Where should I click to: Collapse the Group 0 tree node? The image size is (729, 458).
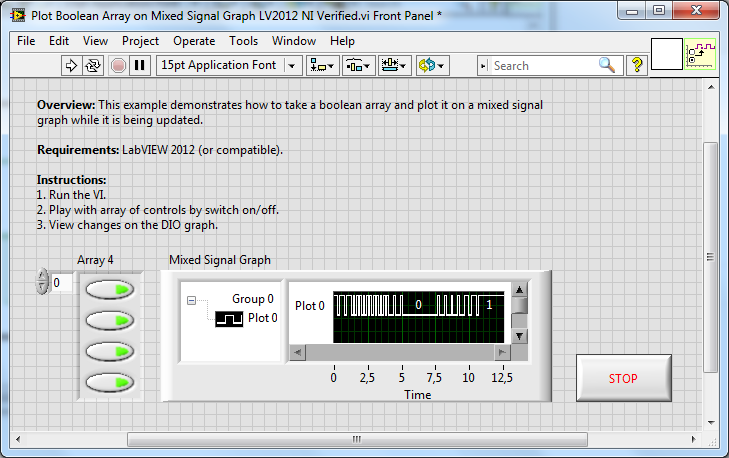[191, 299]
